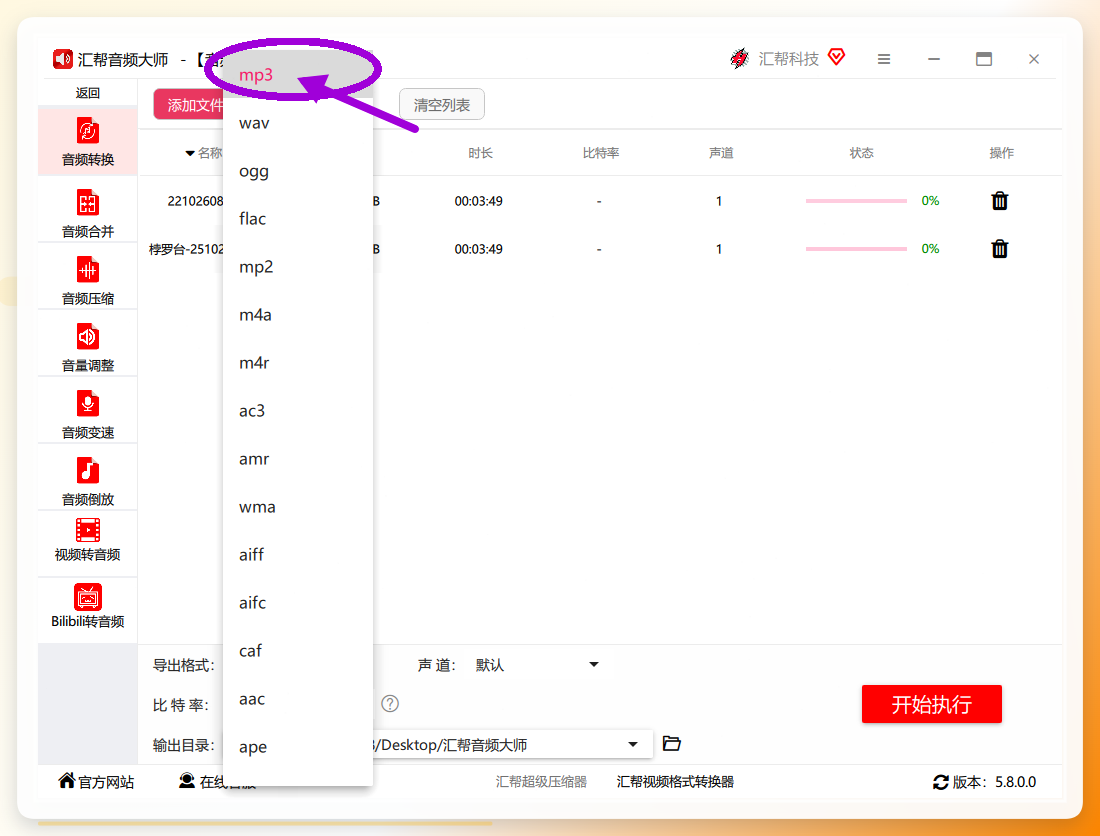Select mp2 from format list
Viewport: 1100px width, 836px height.
tap(297, 267)
